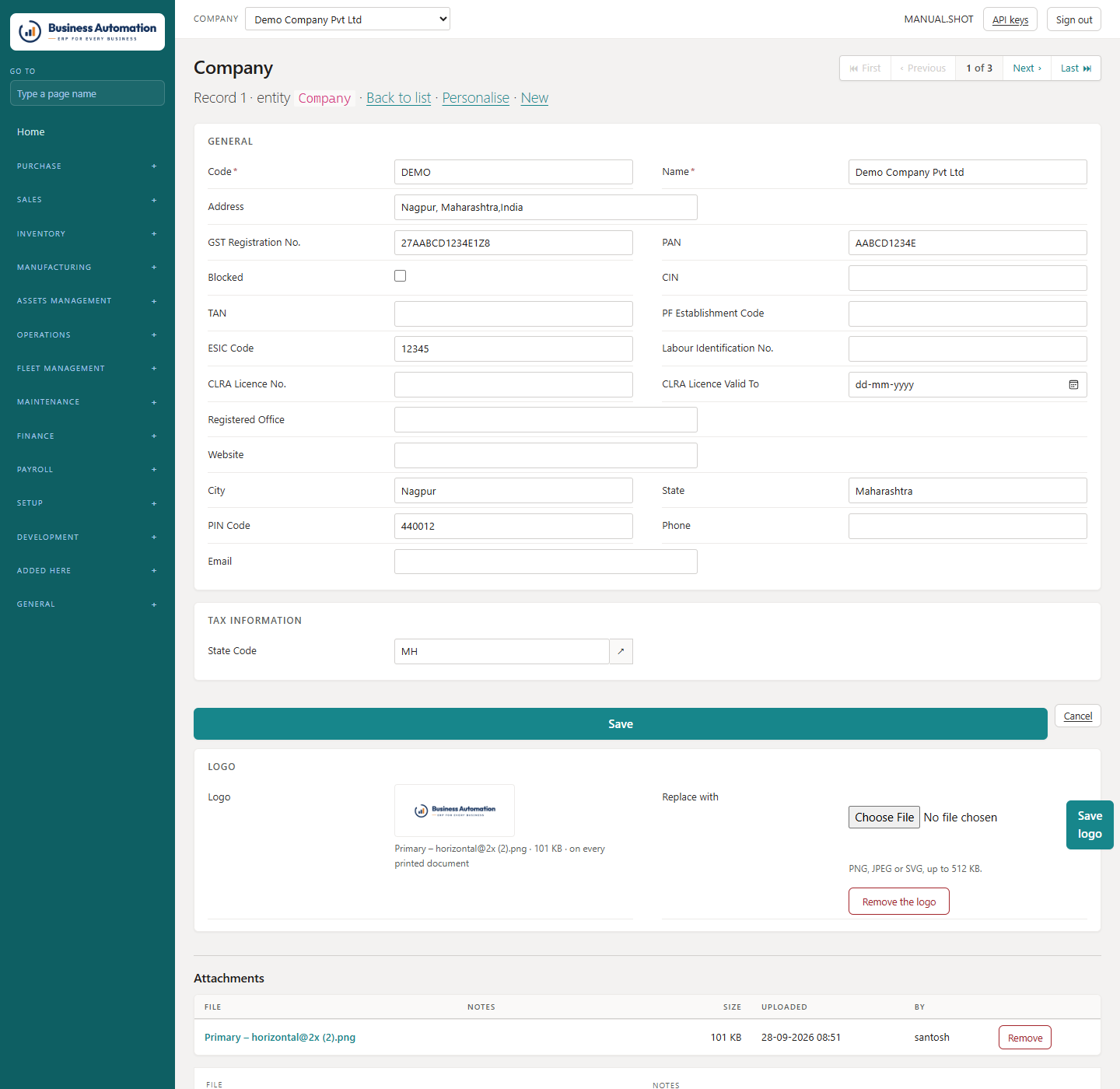
Task: Go to the Next record
Action: click(x=1027, y=68)
